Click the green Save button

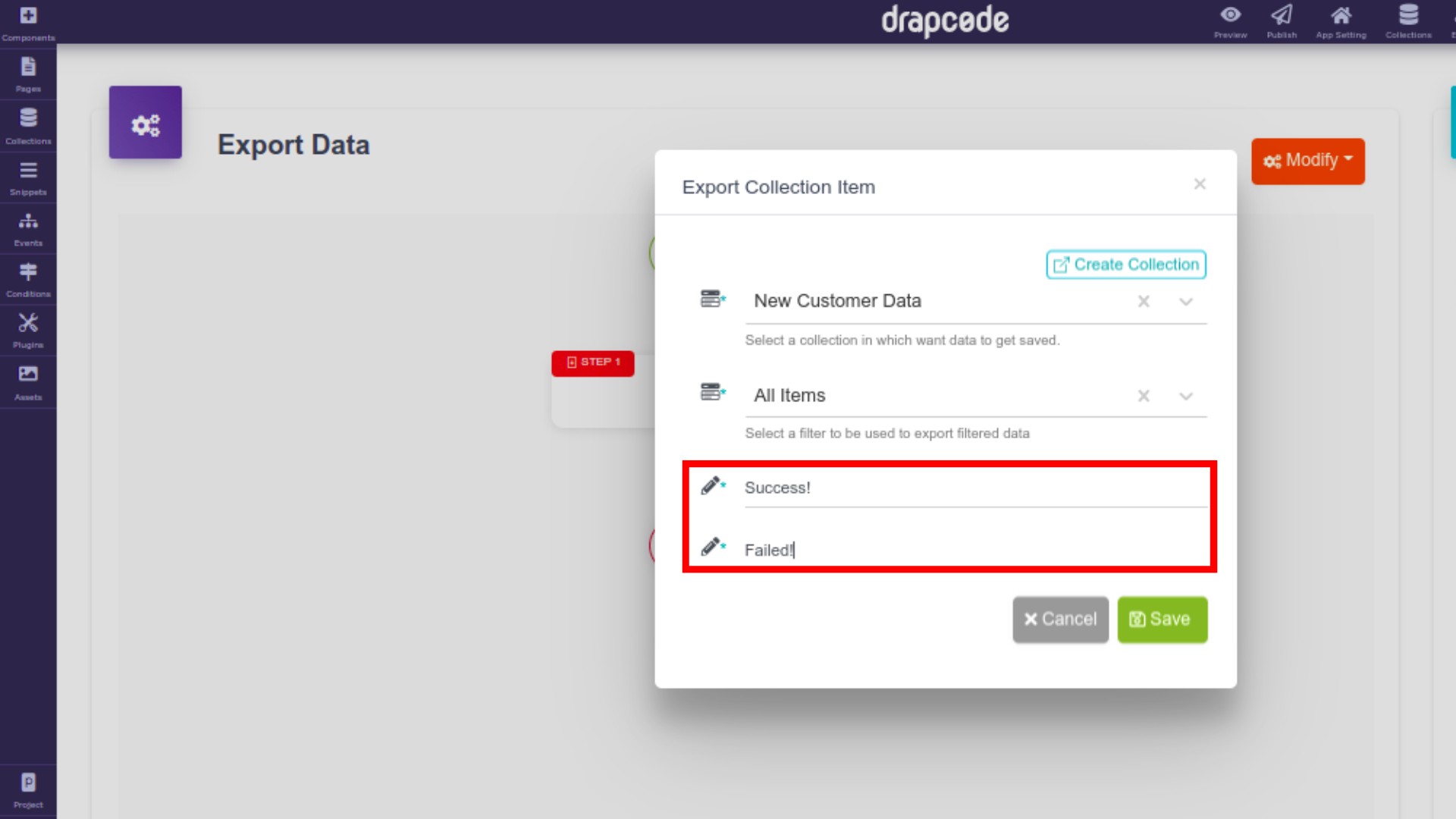1162,620
